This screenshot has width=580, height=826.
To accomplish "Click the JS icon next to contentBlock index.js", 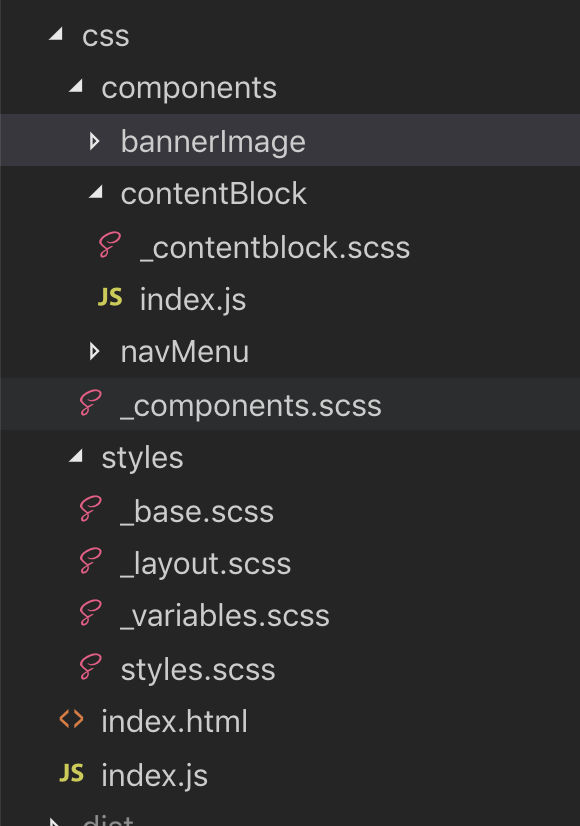I will tap(110, 297).
